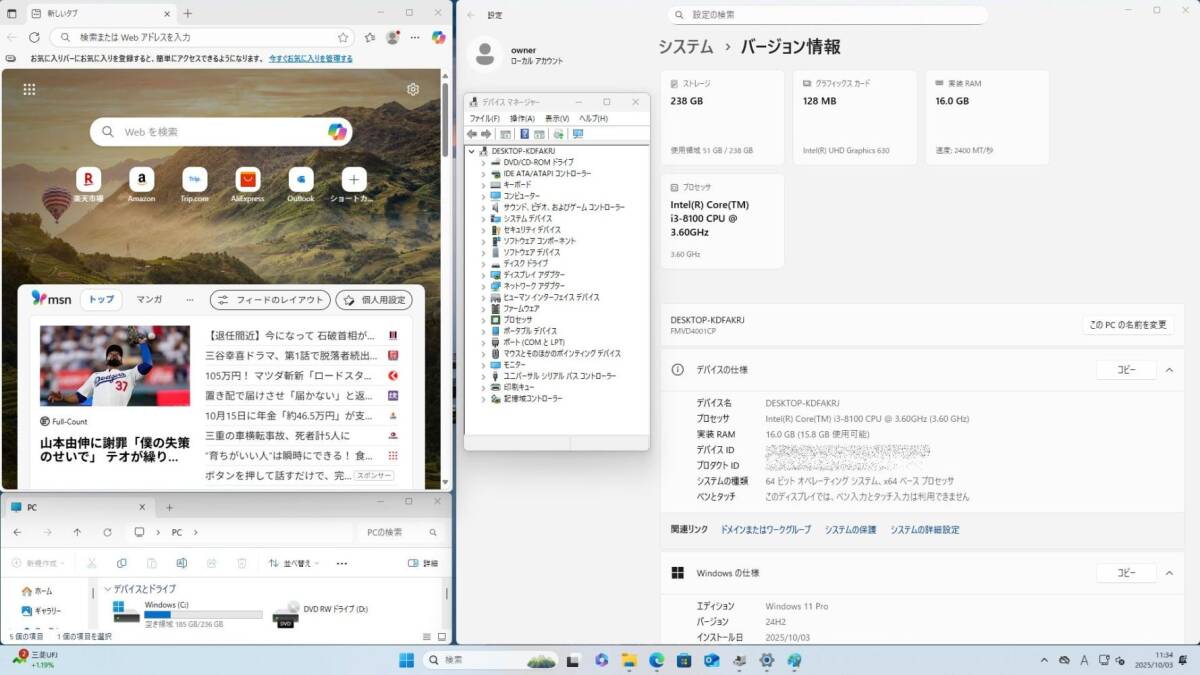The width and height of the screenshot is (1200, 675).
Task: Click the File Explorer refresh icon
Action: [107, 532]
